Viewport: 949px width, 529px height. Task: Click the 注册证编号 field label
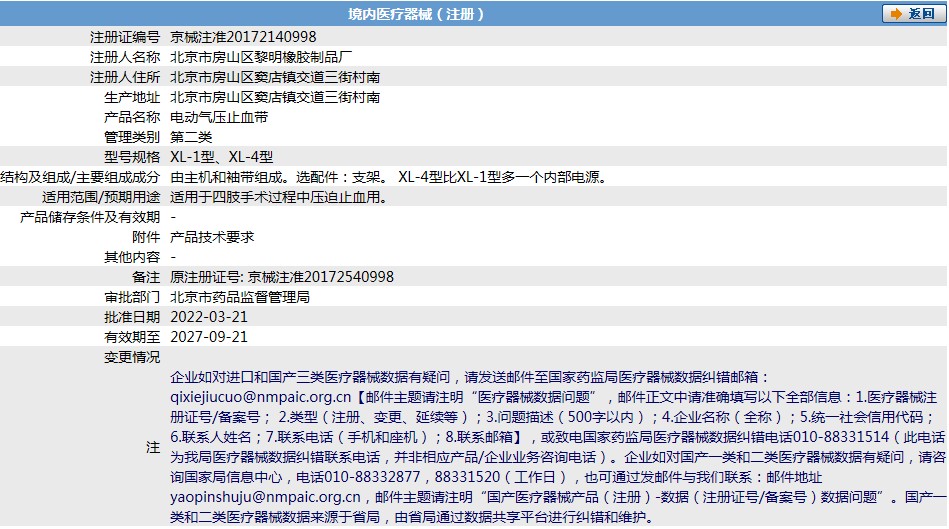pos(125,37)
